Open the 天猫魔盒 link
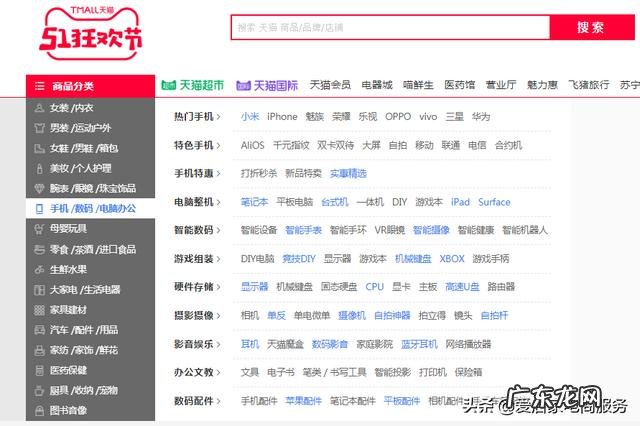Image resolution: width=640 pixels, height=426 pixels. pyautogui.click(x=285, y=344)
